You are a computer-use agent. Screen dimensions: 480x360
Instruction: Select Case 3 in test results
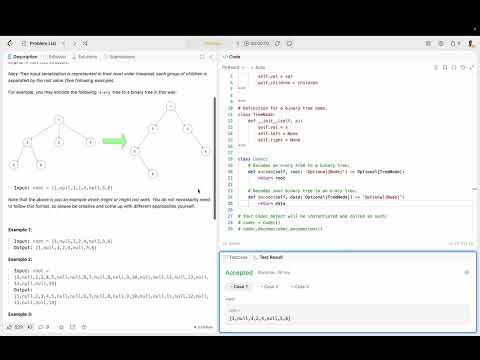coord(300,286)
